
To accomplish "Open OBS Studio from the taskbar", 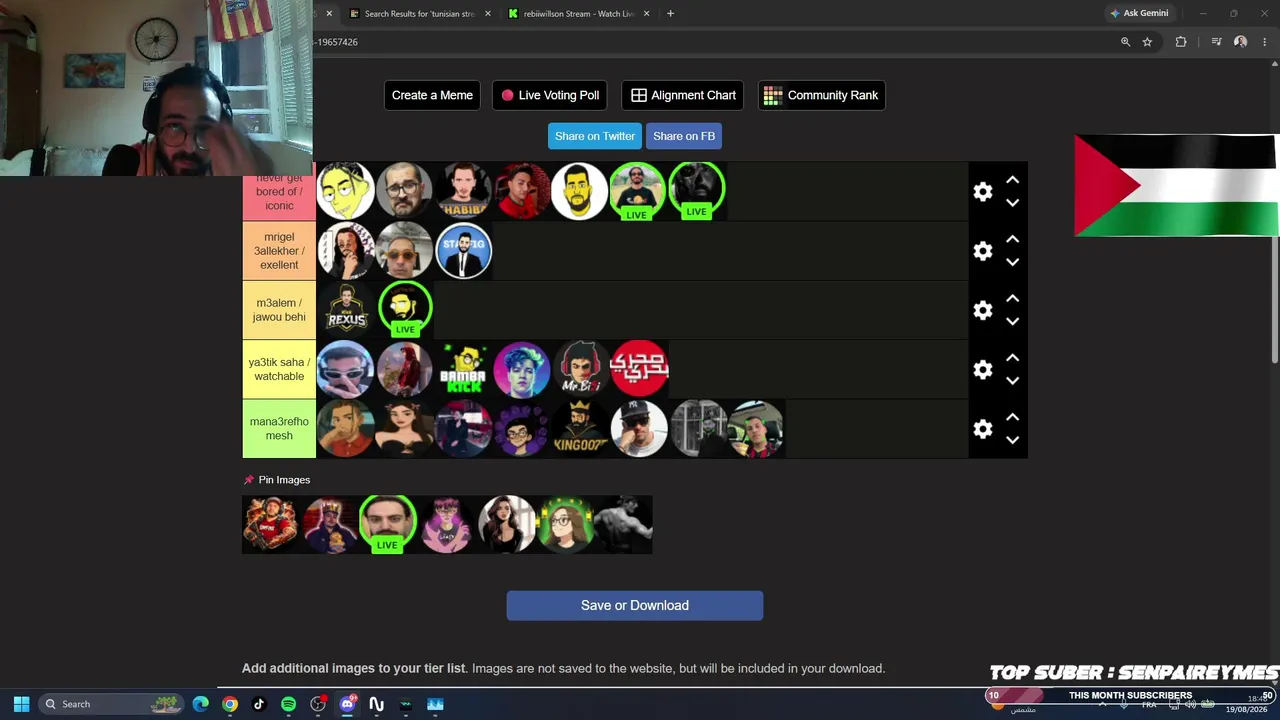I will click(x=318, y=704).
